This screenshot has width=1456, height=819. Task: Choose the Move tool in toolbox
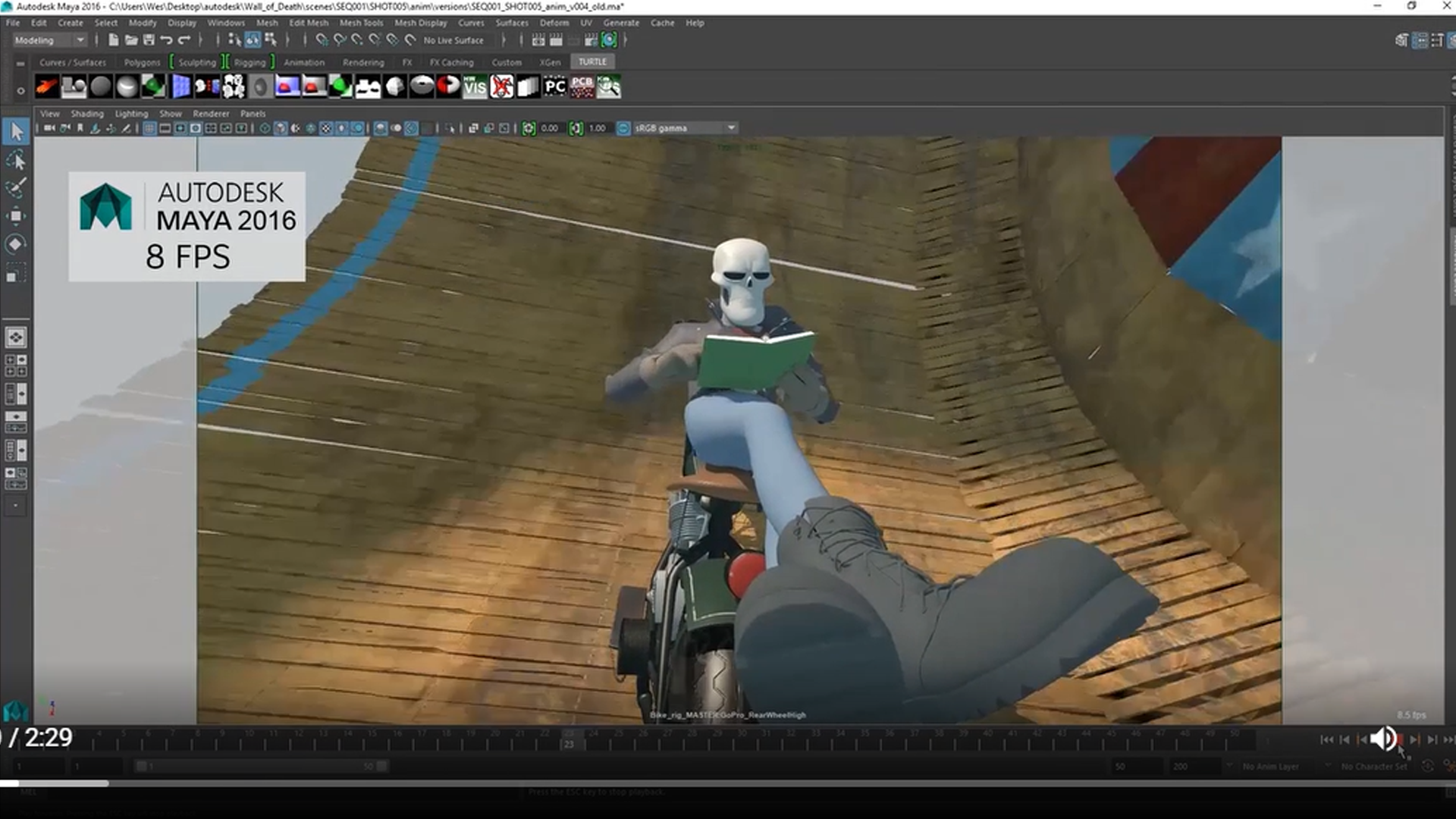tap(16, 216)
